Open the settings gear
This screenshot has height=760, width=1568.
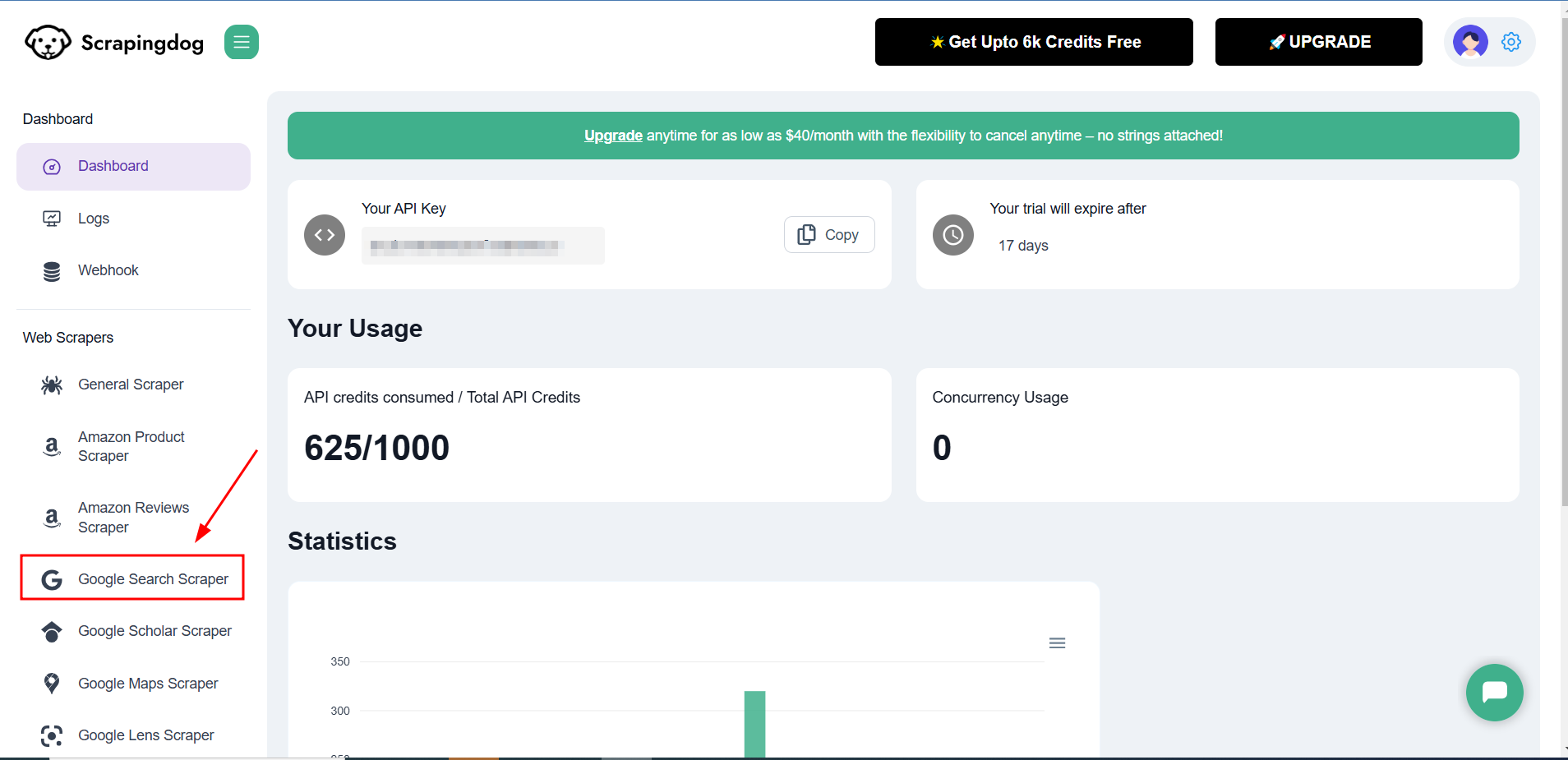1511,42
